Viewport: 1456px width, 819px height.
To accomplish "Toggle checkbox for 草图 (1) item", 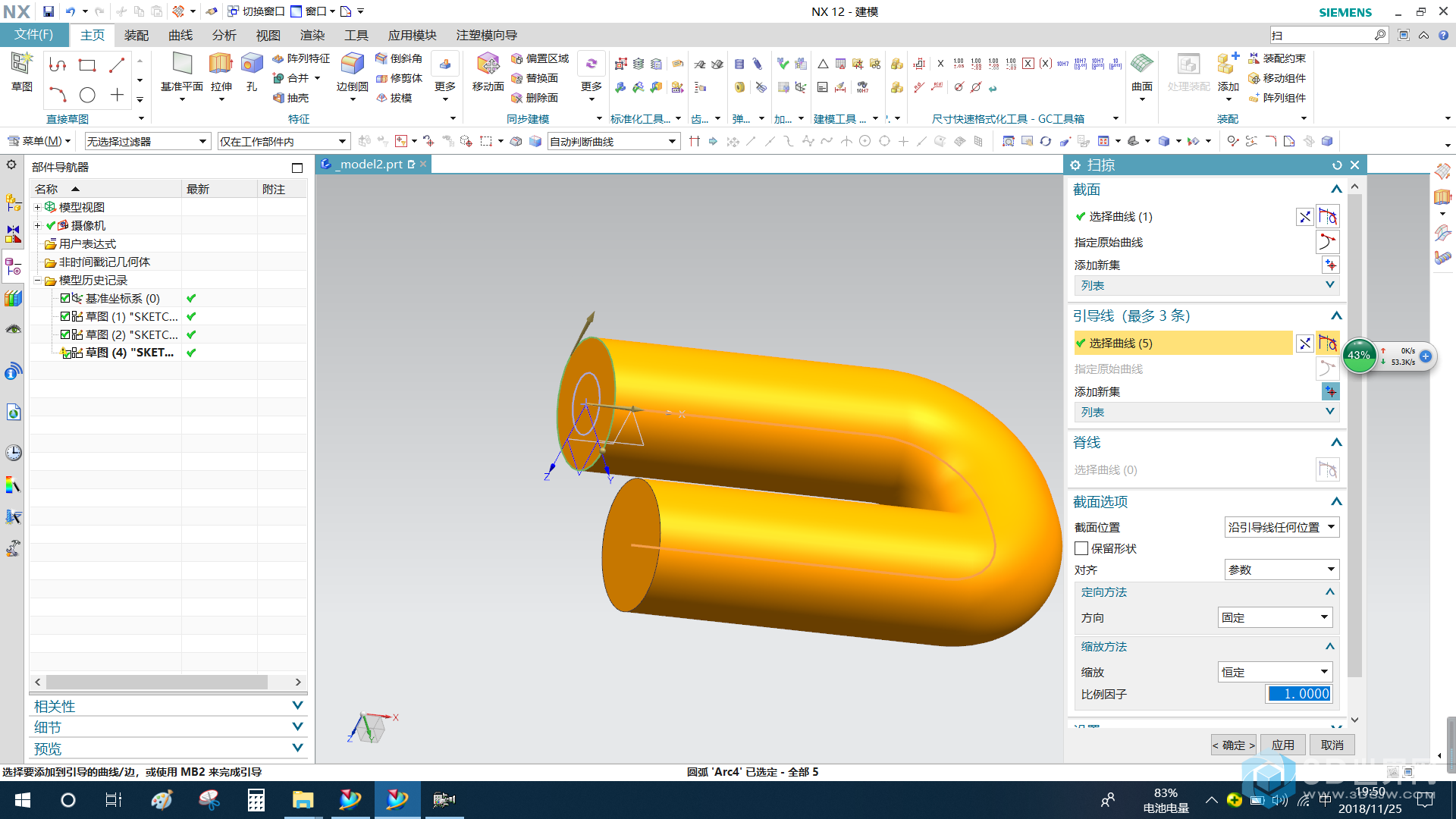I will [x=65, y=316].
